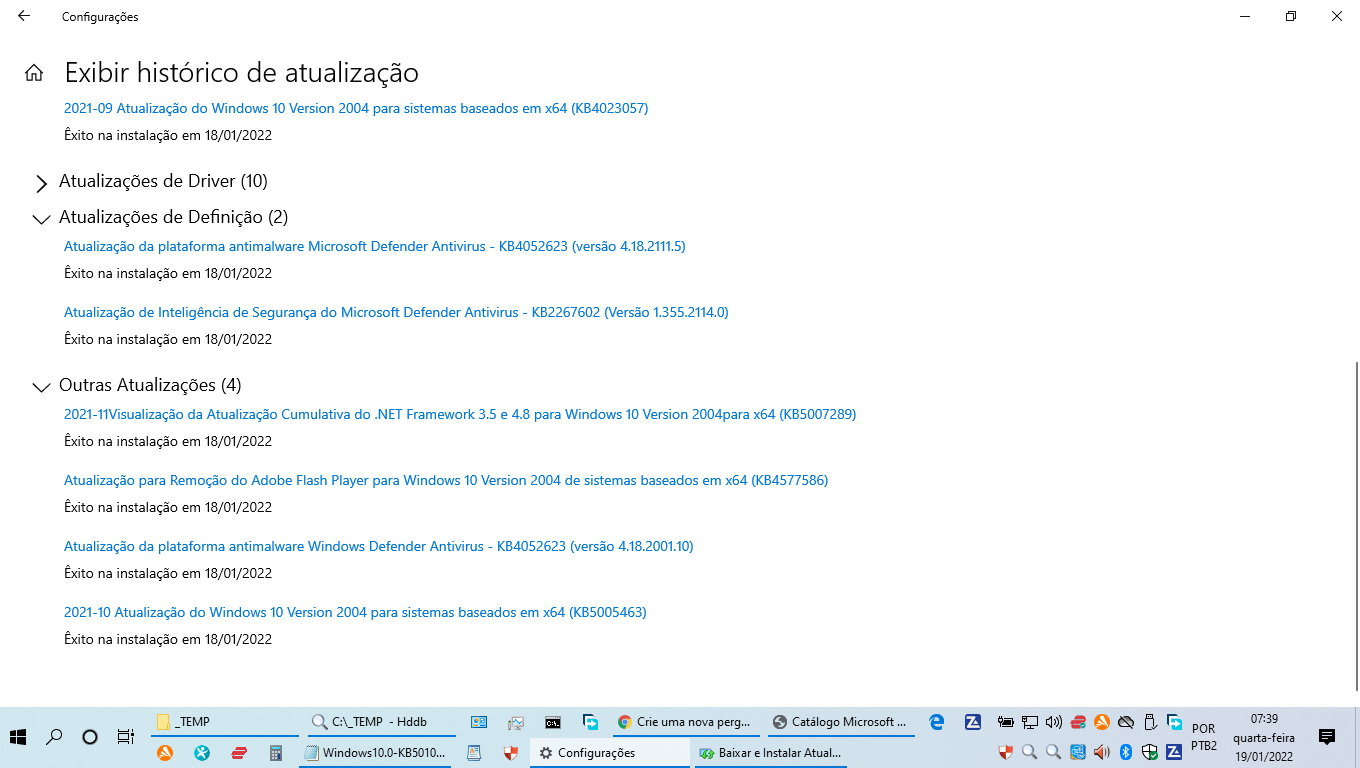
Task: Open the Windows Start menu
Action: click(18, 737)
